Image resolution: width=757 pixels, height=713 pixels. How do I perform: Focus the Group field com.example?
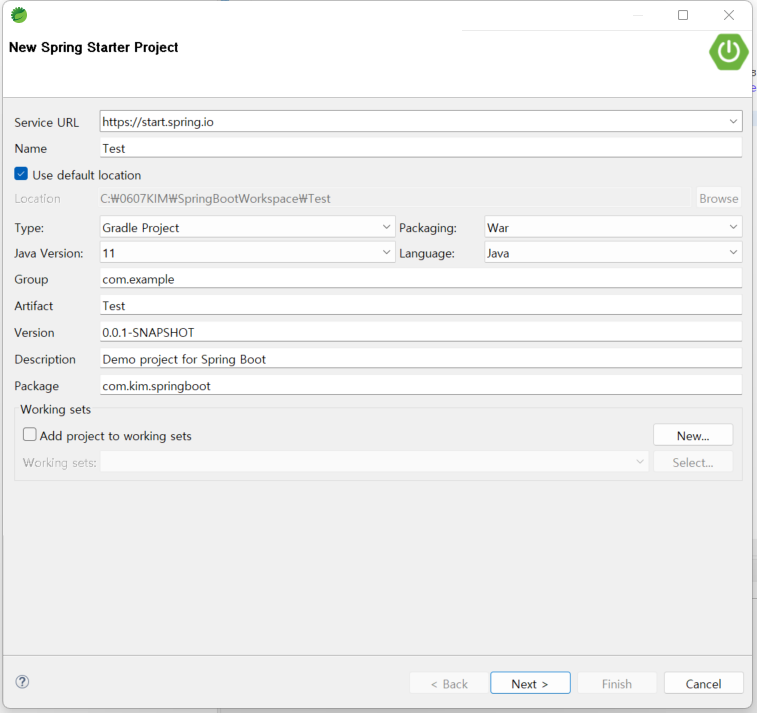pos(421,279)
